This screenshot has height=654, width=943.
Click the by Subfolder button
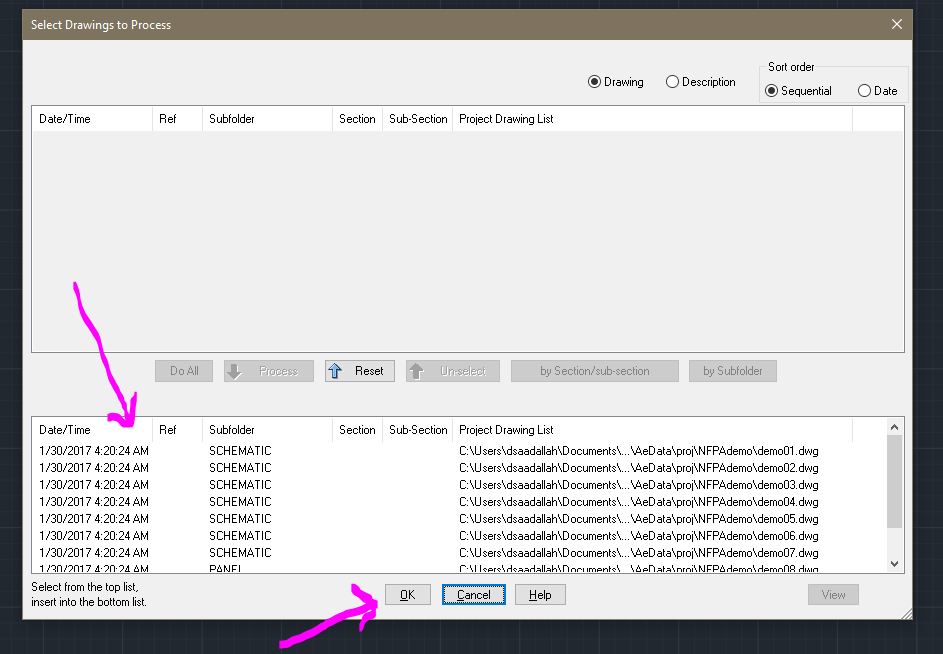tap(732, 370)
